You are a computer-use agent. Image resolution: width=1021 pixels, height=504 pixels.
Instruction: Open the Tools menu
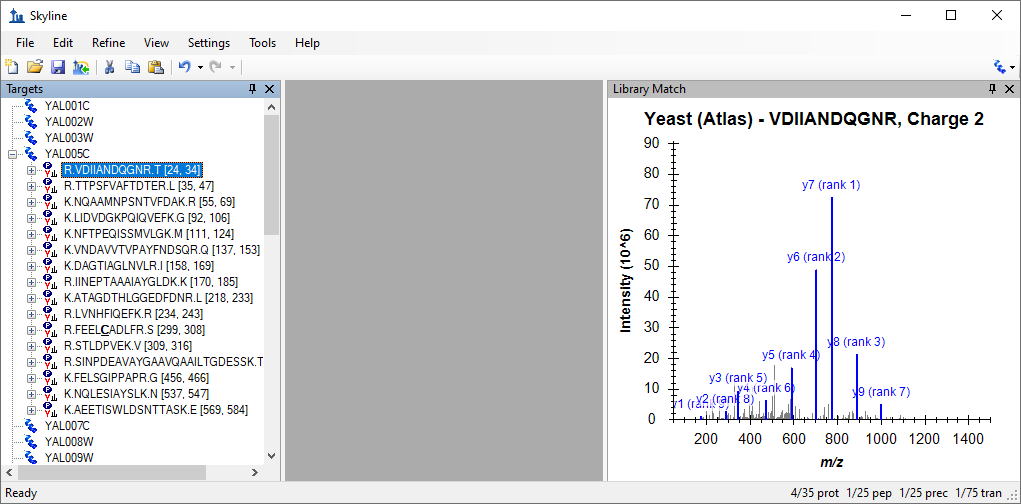pyautogui.click(x=262, y=43)
